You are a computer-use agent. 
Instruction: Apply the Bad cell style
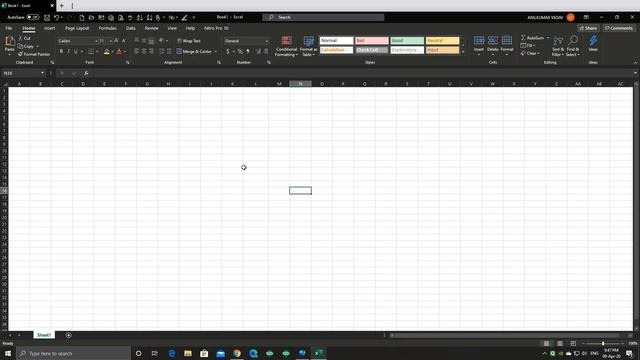pos(371,40)
